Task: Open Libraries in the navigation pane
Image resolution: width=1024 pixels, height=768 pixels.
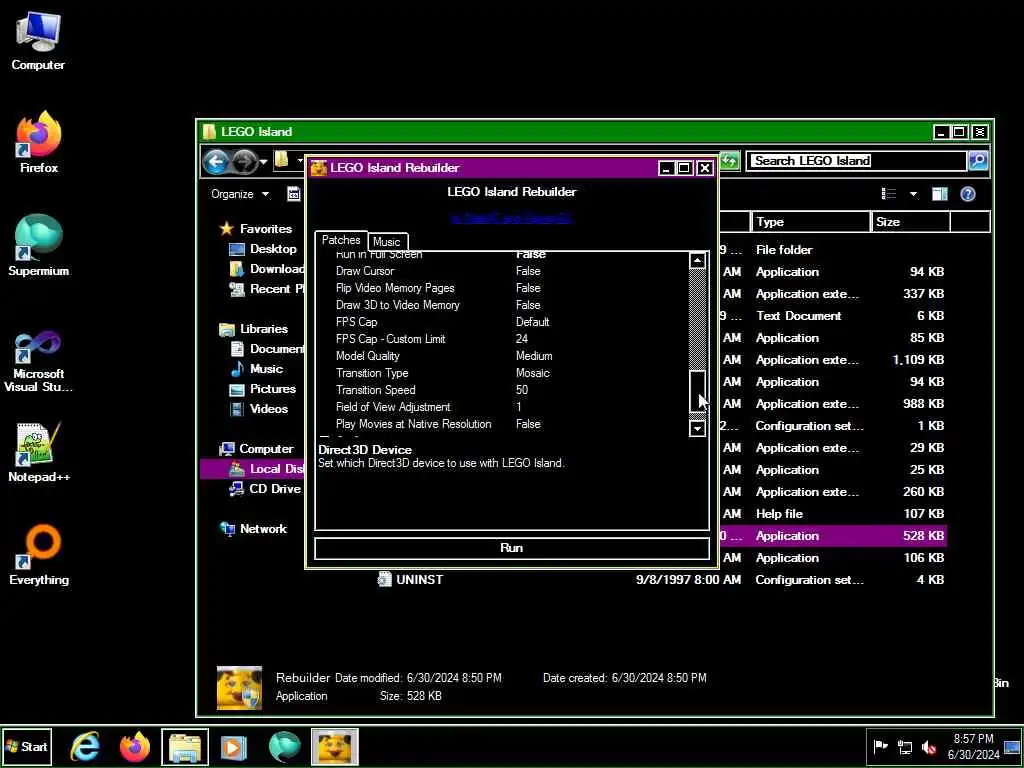Action: pyautogui.click(x=254, y=328)
